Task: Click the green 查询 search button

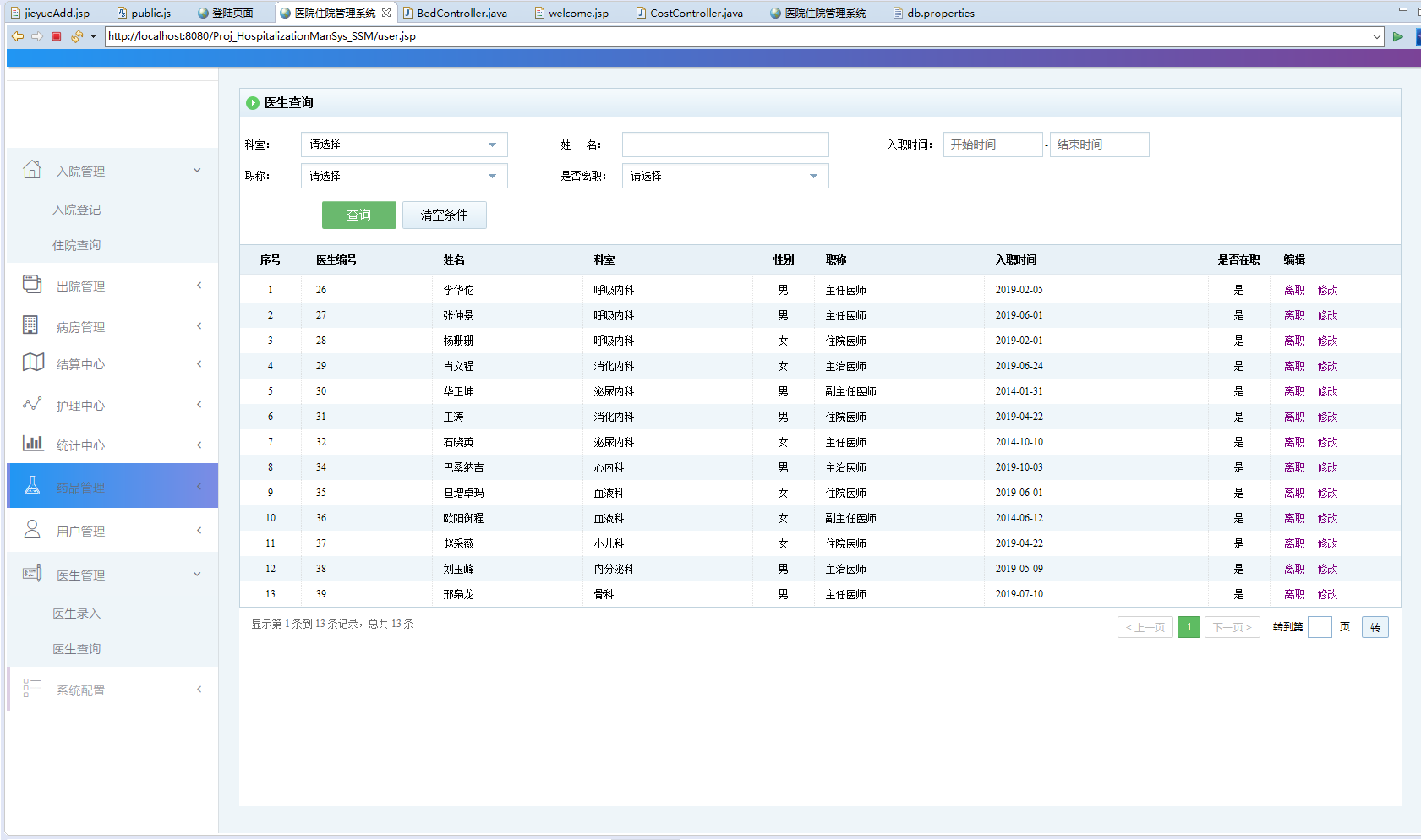Action: (358, 215)
